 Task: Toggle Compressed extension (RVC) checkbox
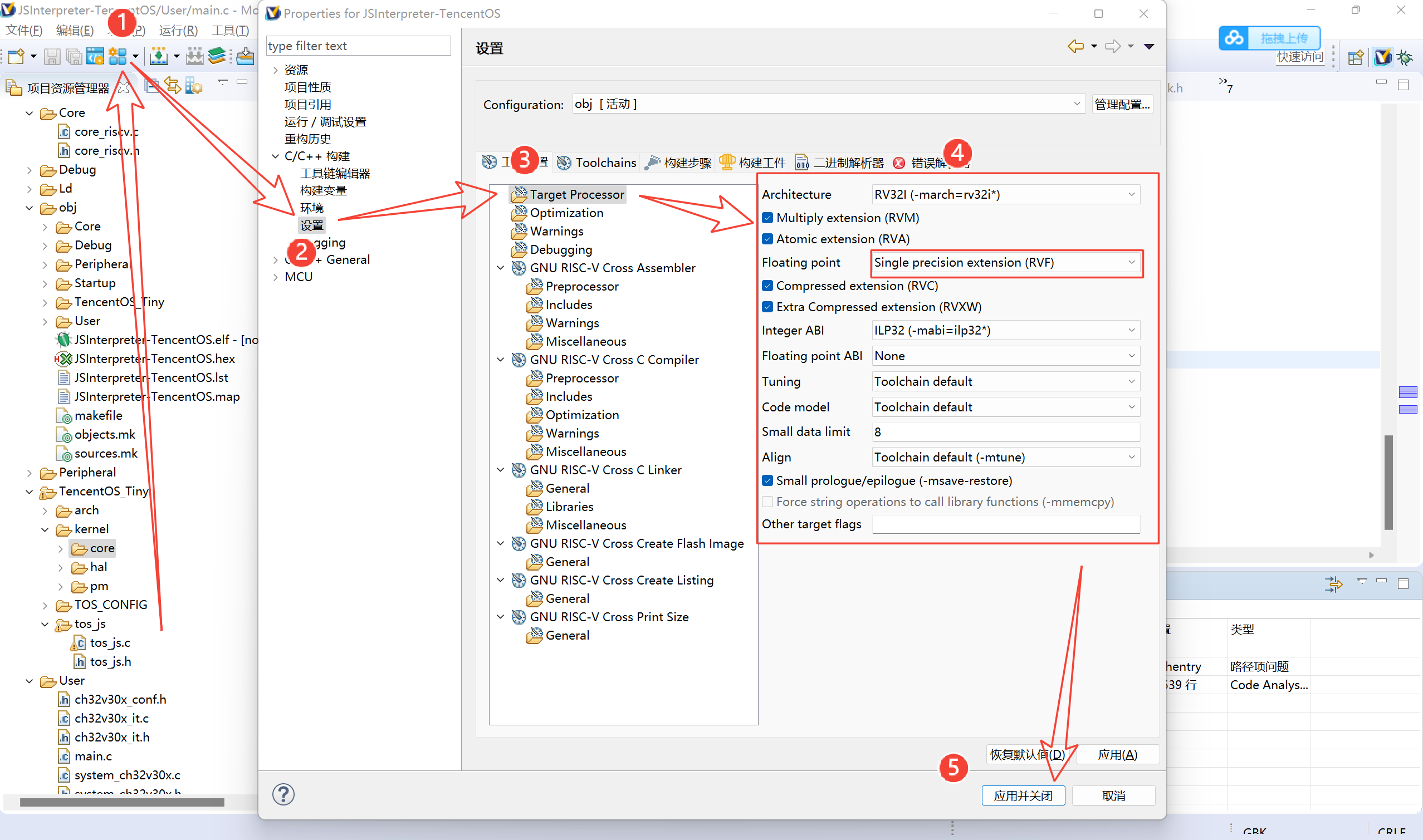click(767, 286)
